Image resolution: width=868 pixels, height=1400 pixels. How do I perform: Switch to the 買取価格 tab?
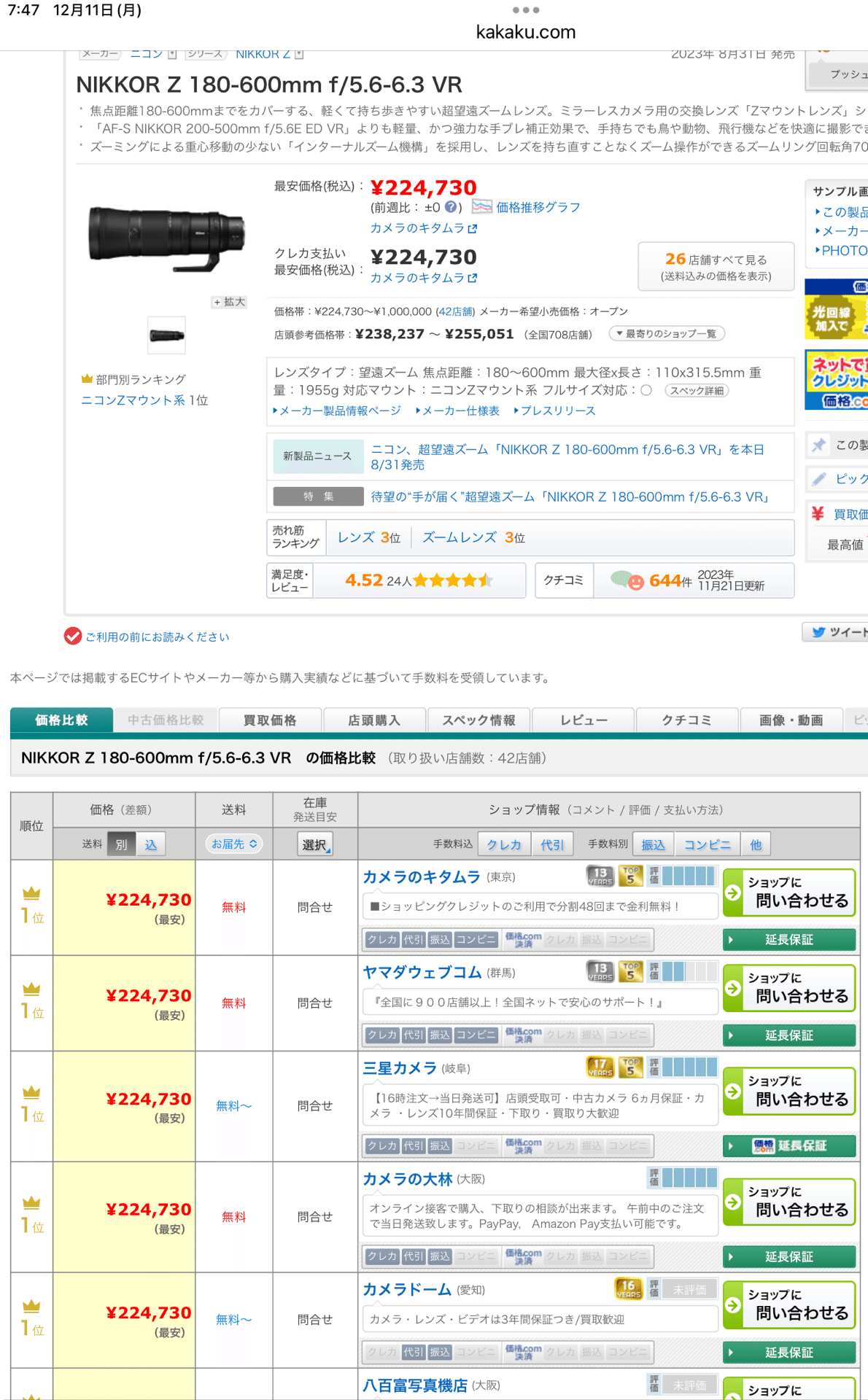[x=270, y=720]
